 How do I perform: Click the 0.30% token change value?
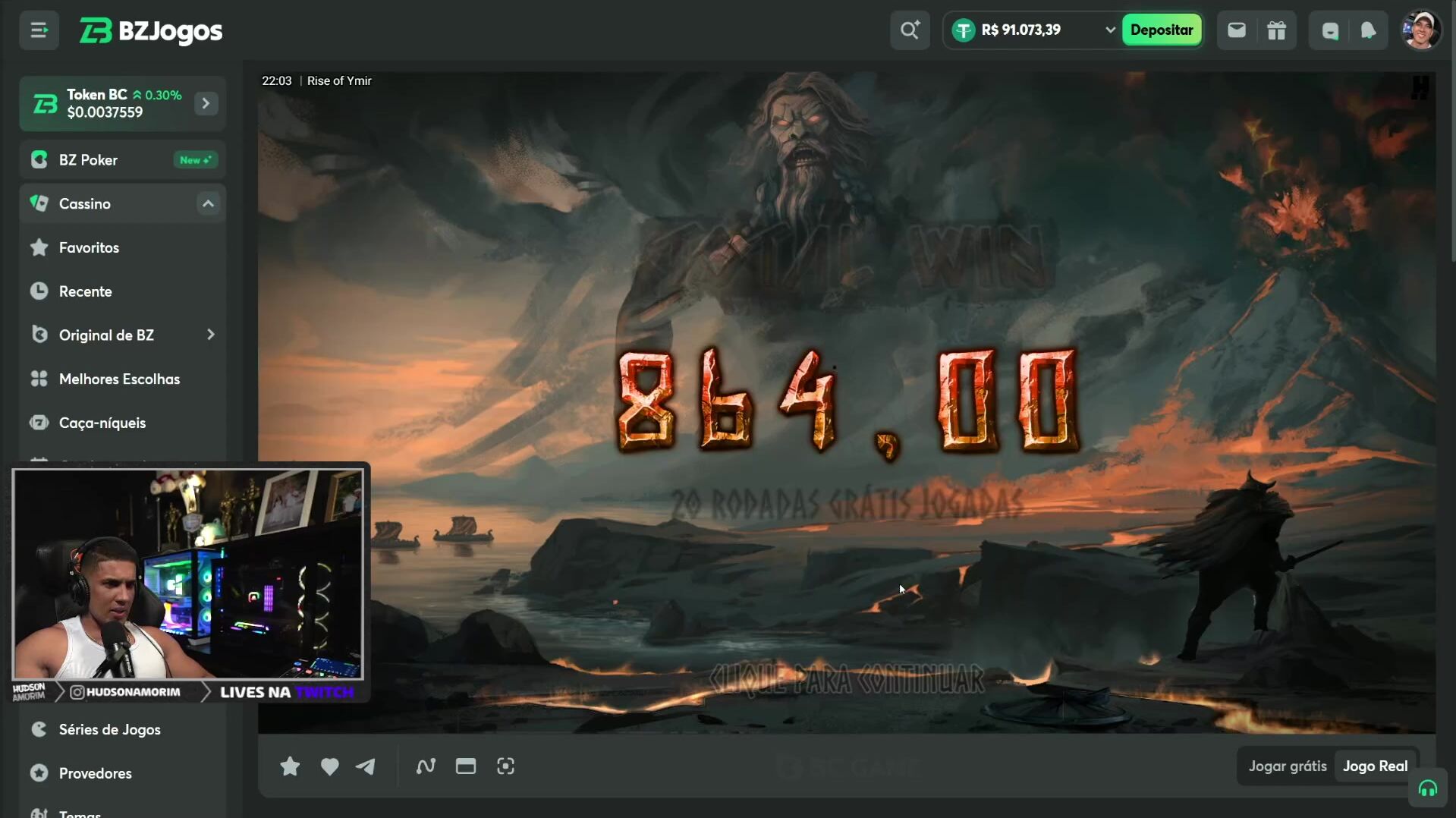(163, 95)
